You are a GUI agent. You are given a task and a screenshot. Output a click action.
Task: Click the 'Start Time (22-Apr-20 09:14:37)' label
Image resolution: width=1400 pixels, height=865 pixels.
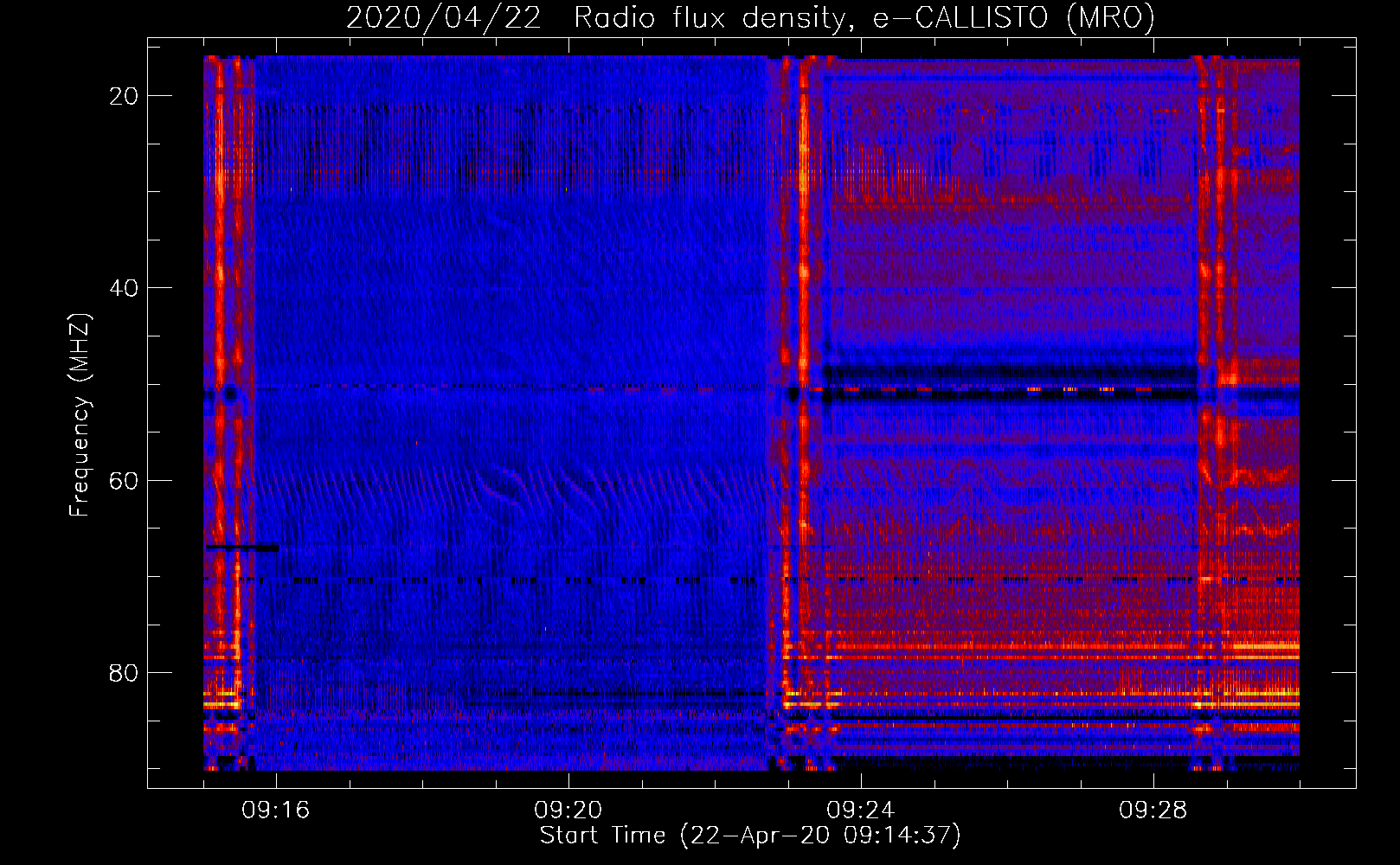pyautogui.click(x=750, y=836)
